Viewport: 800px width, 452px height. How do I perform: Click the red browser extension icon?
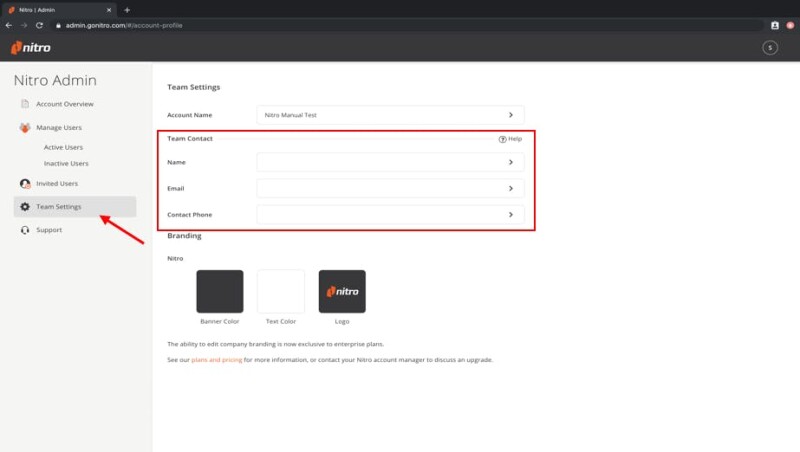[x=790, y=25]
